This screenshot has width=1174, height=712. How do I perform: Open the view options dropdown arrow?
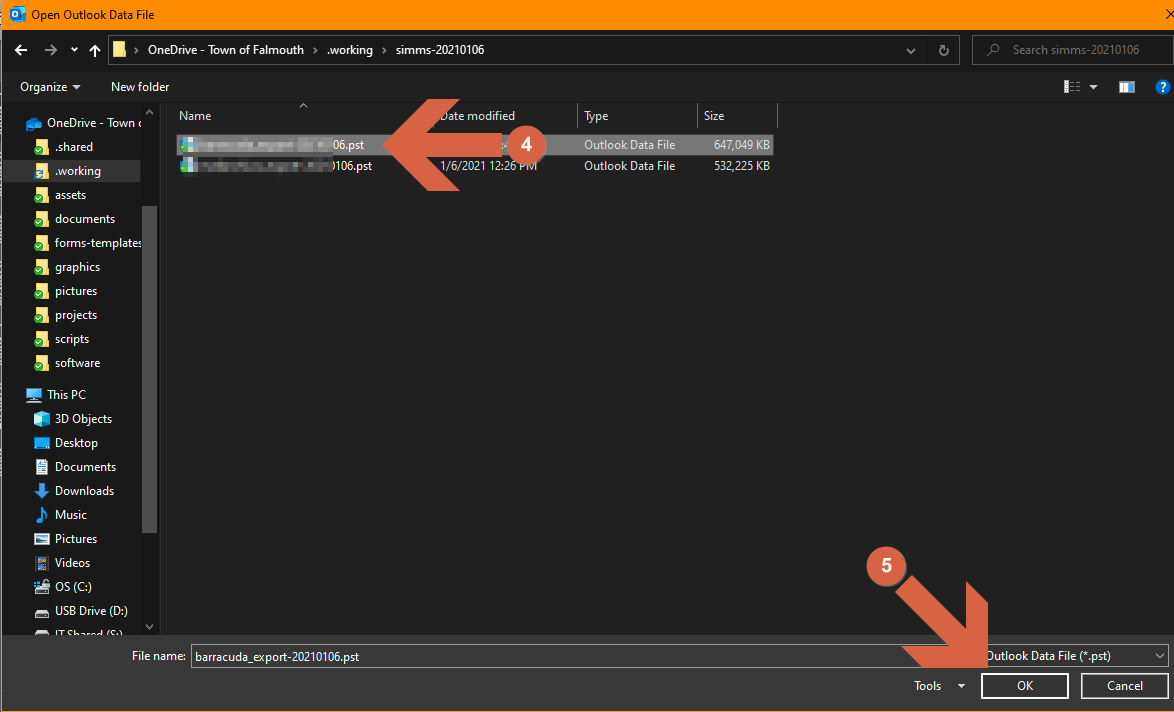[1093, 87]
